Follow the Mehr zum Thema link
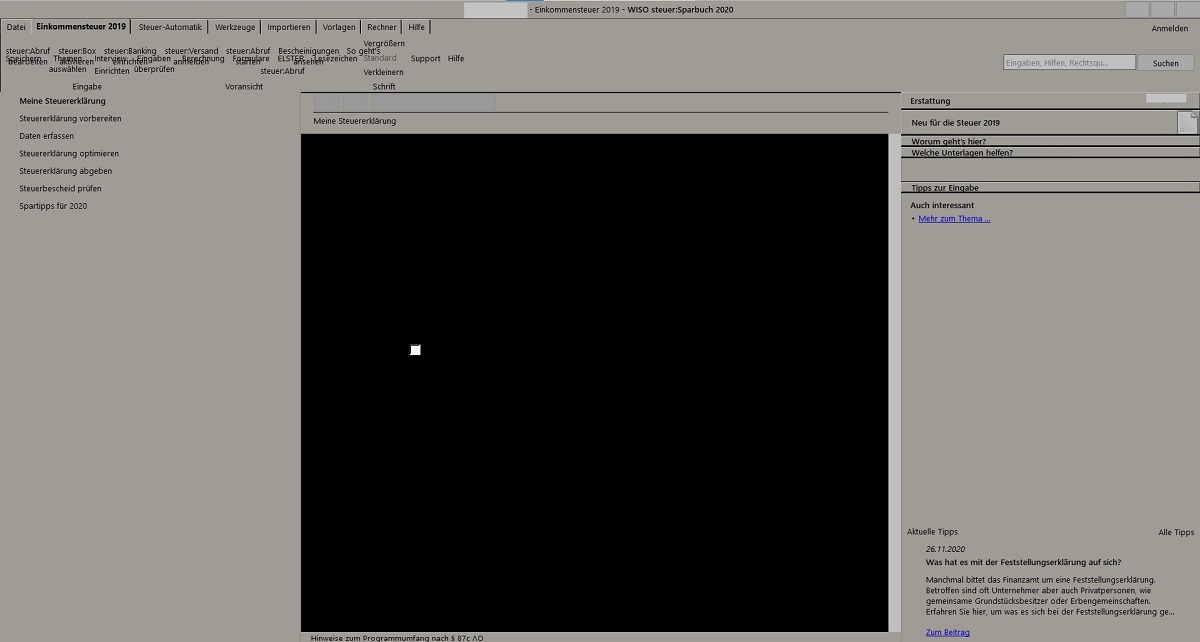The image size is (1200, 642). [954, 218]
